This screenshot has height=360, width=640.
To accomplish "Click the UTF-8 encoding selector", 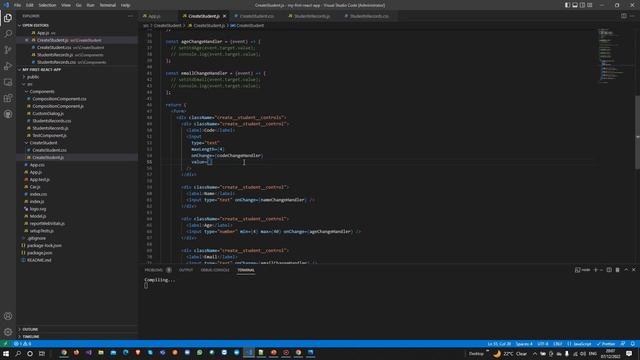I will 543,344.
